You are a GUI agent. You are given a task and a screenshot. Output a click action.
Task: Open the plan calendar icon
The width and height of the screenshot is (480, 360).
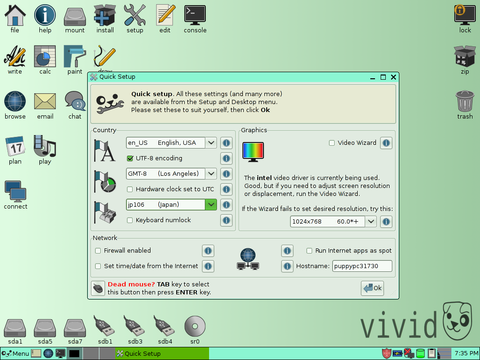15,150
